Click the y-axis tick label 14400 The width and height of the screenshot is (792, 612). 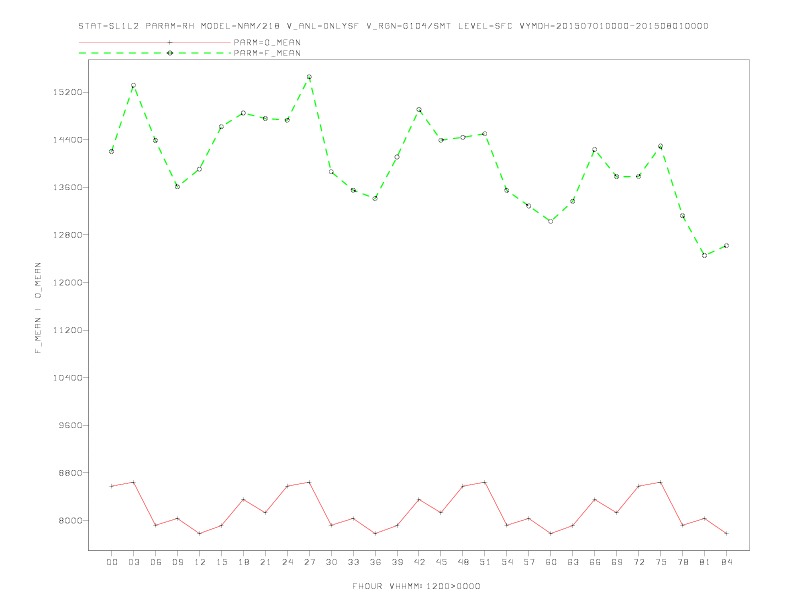(x=67, y=140)
